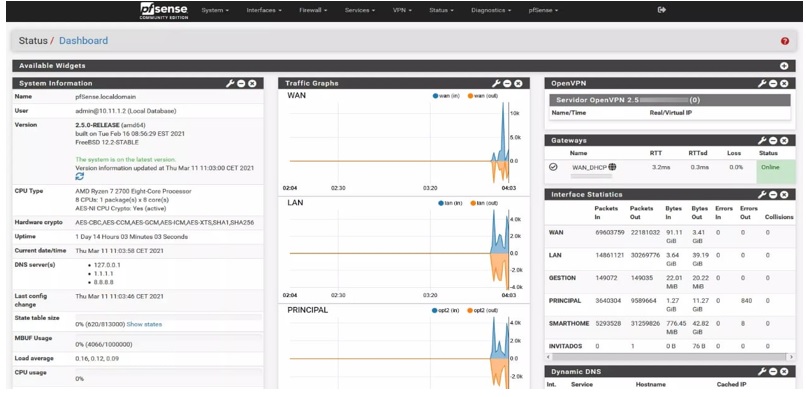Minimize the OpenVPN widget

click(x=773, y=83)
